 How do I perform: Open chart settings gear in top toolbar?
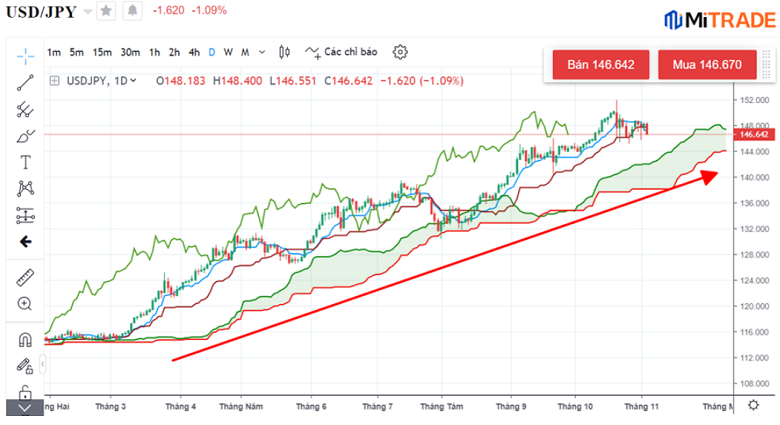(x=400, y=52)
